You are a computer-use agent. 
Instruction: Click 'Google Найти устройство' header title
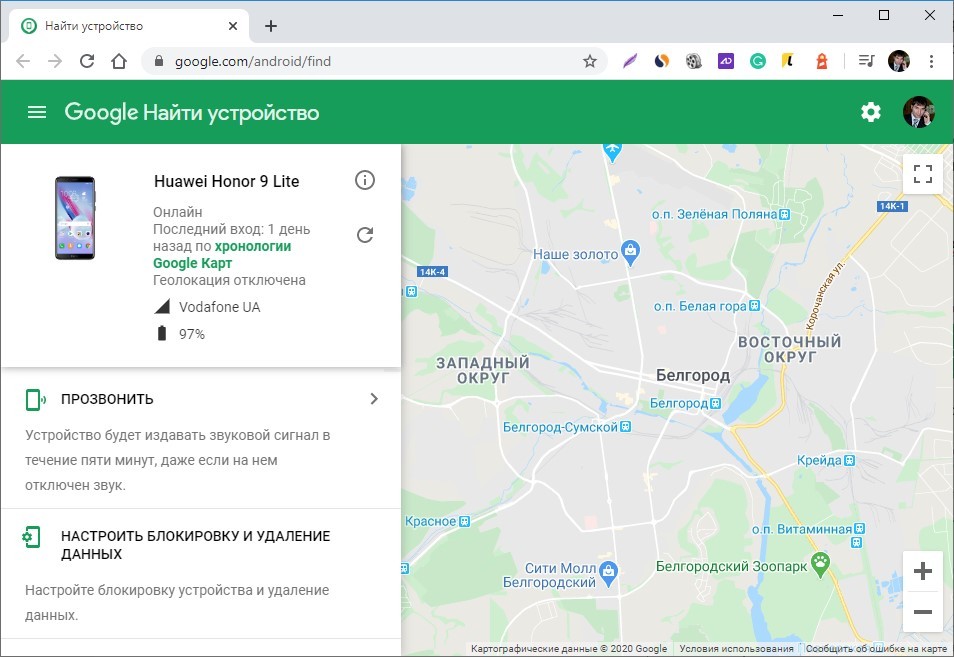(x=192, y=113)
